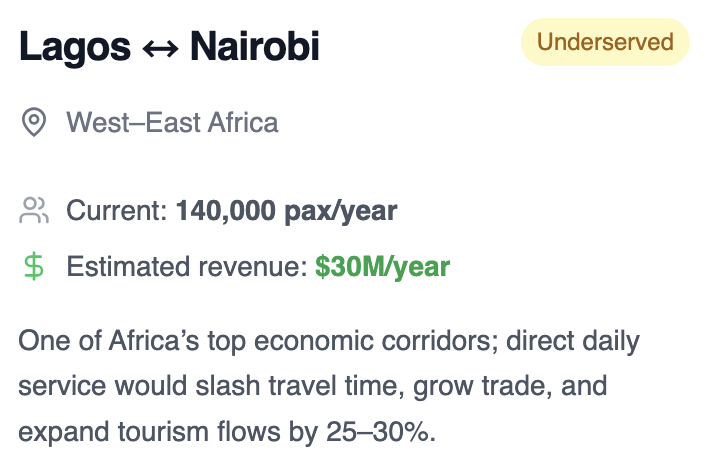Click description line starting expand tourism flows
This screenshot has height=454, width=708.
tap(227, 431)
